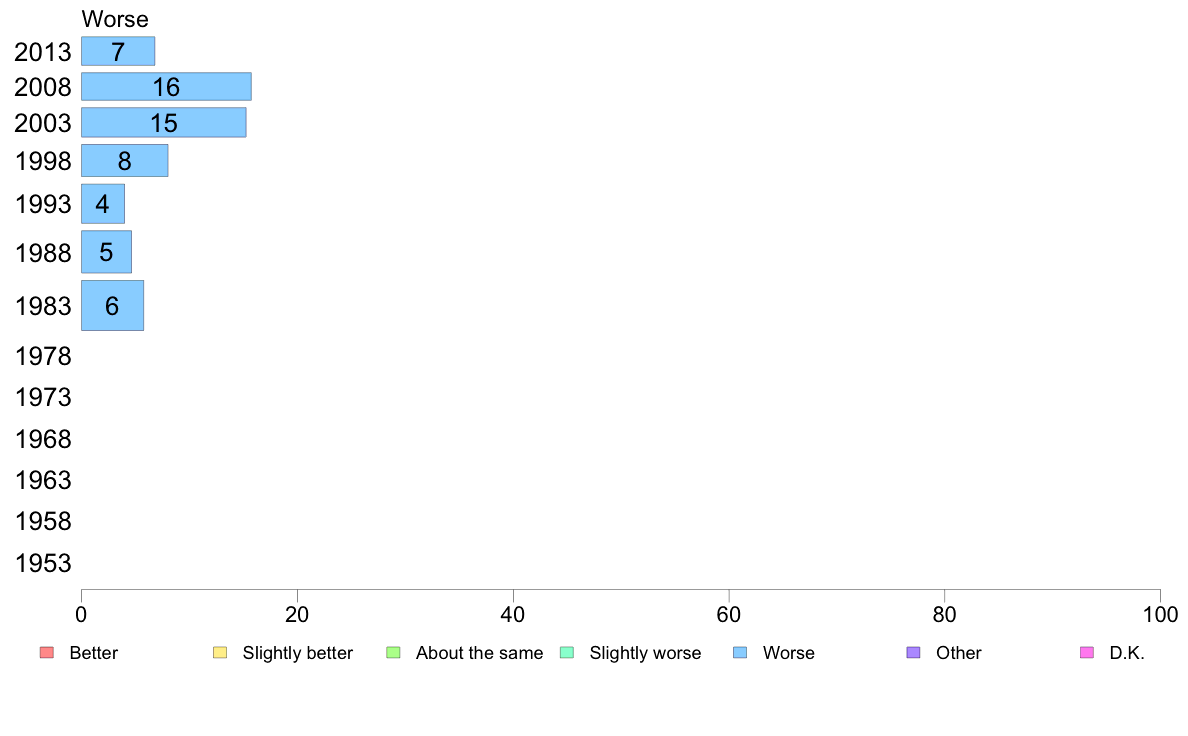
Task: Click the 1978 year label
Action: pyautogui.click(x=43, y=356)
